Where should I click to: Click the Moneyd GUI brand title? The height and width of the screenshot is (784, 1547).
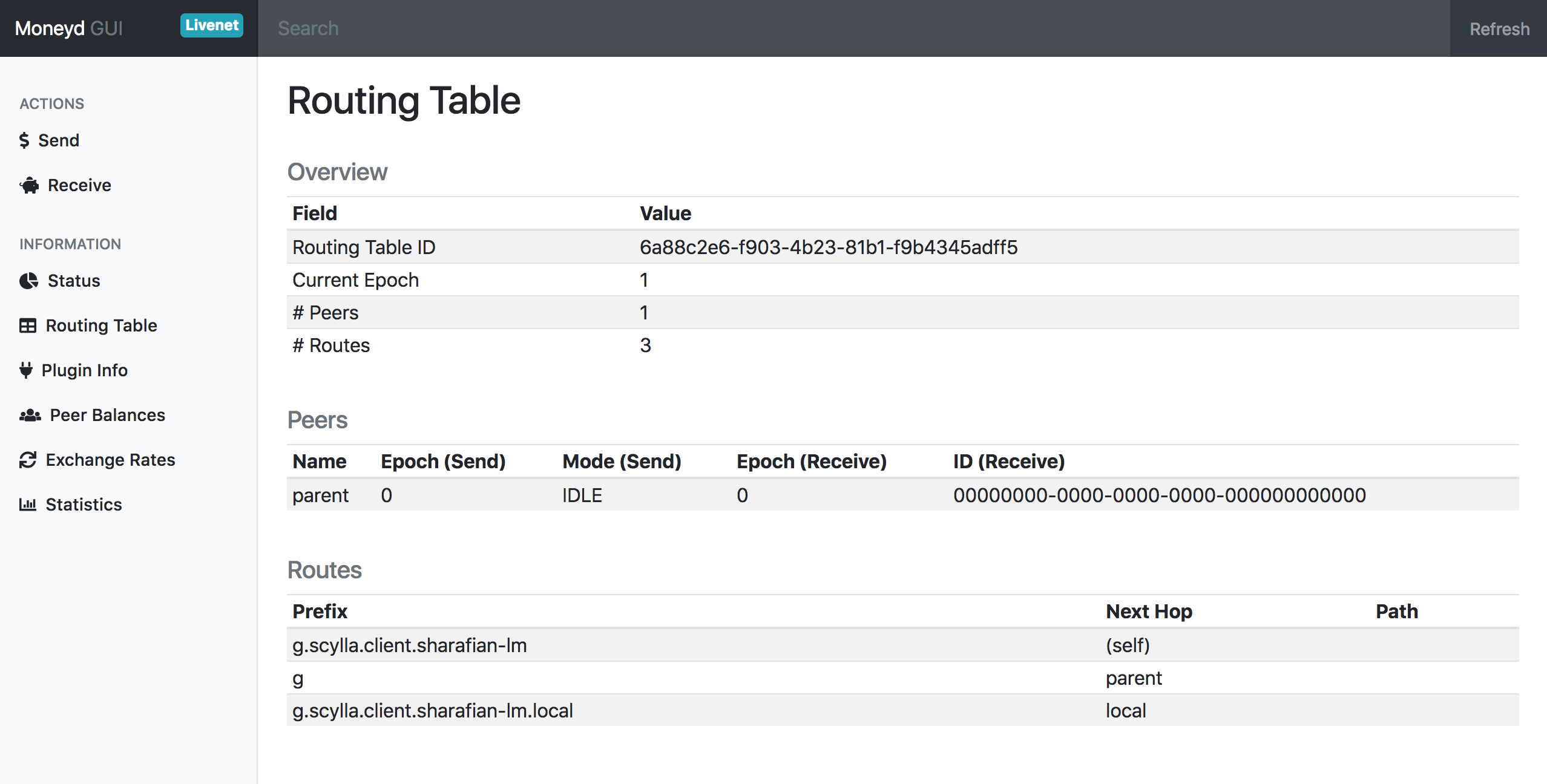[68, 28]
